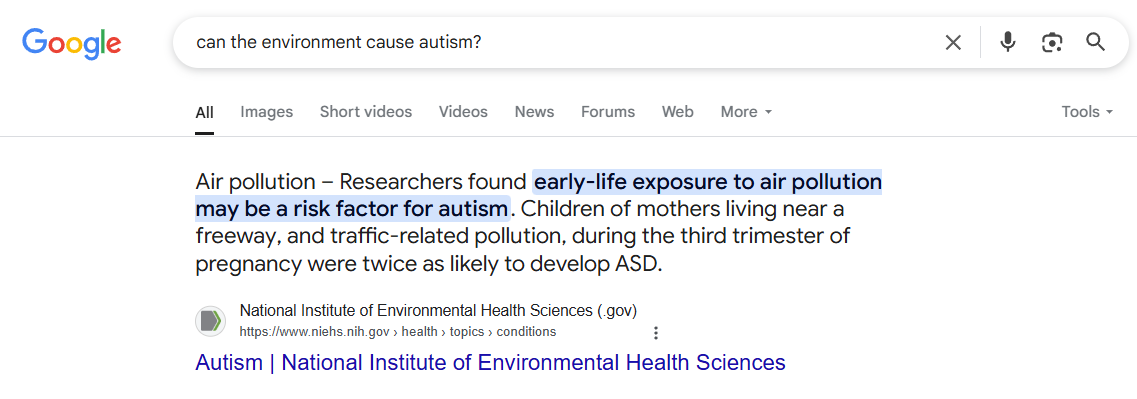Open three-dot menu beside NIEHS result
This screenshot has width=1137, height=399.
click(x=656, y=333)
